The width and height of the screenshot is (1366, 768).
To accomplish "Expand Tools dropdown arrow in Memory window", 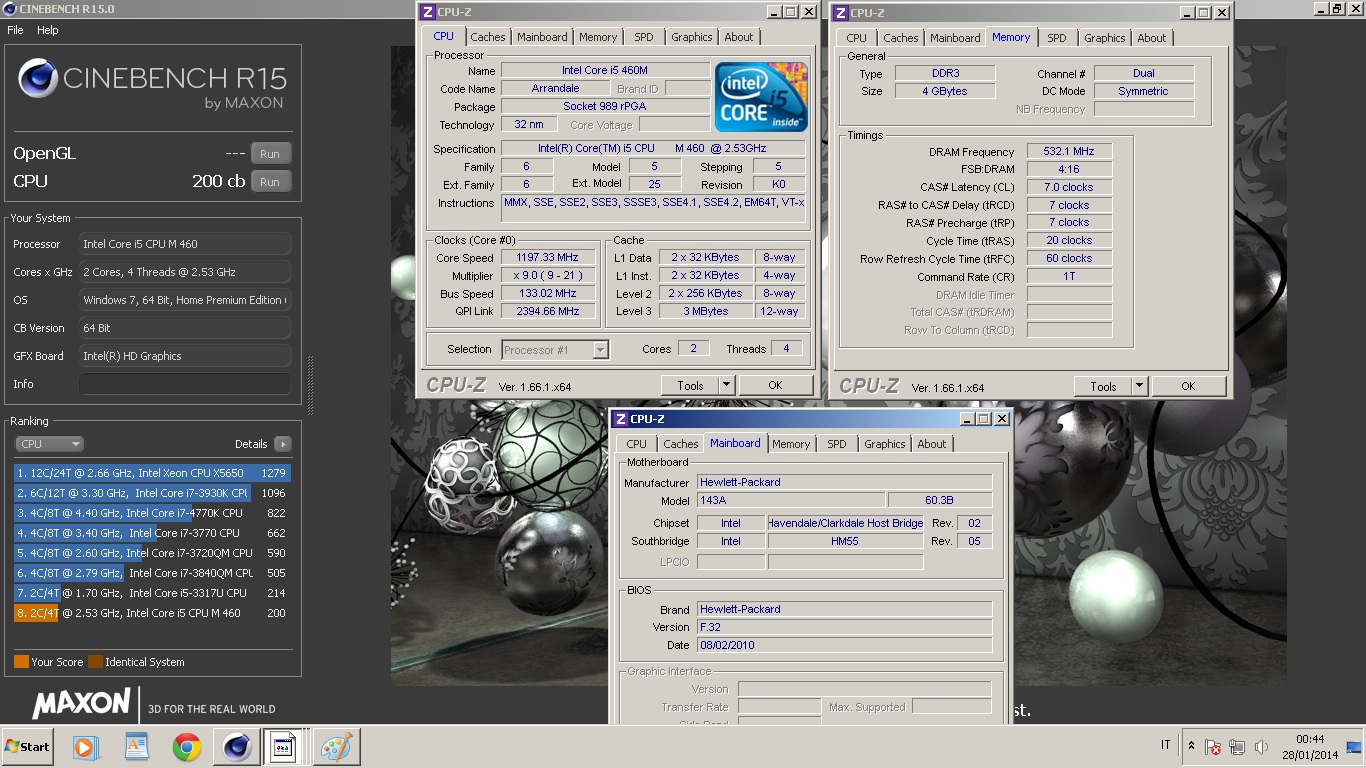I will [1140, 387].
